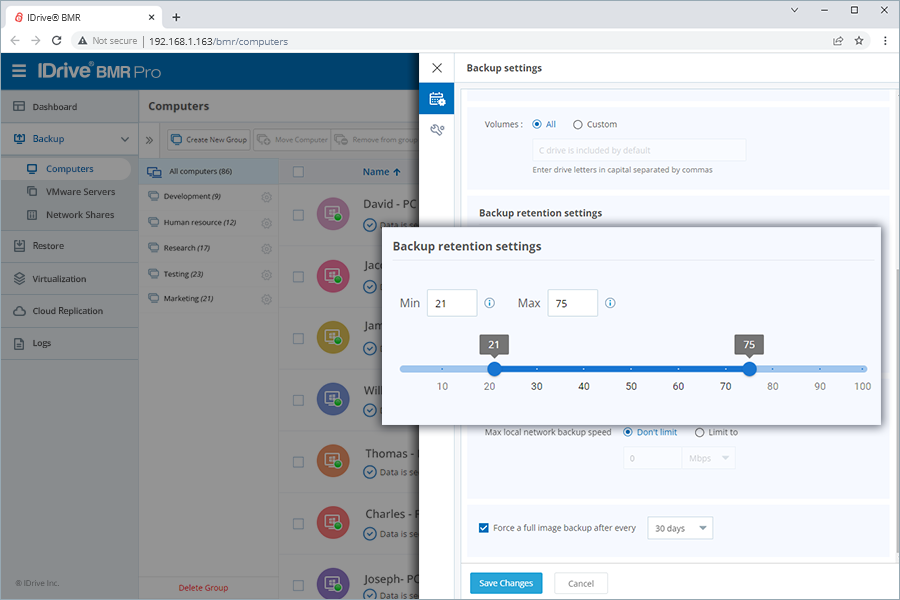Open settings gear for Development group

(266, 197)
